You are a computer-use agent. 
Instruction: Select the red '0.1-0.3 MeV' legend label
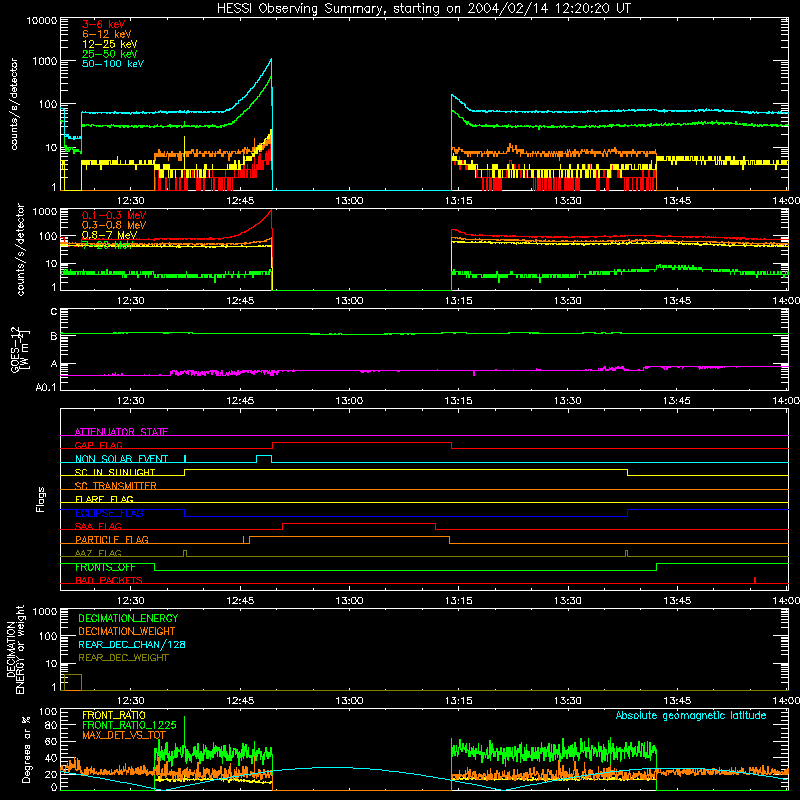(x=114, y=215)
